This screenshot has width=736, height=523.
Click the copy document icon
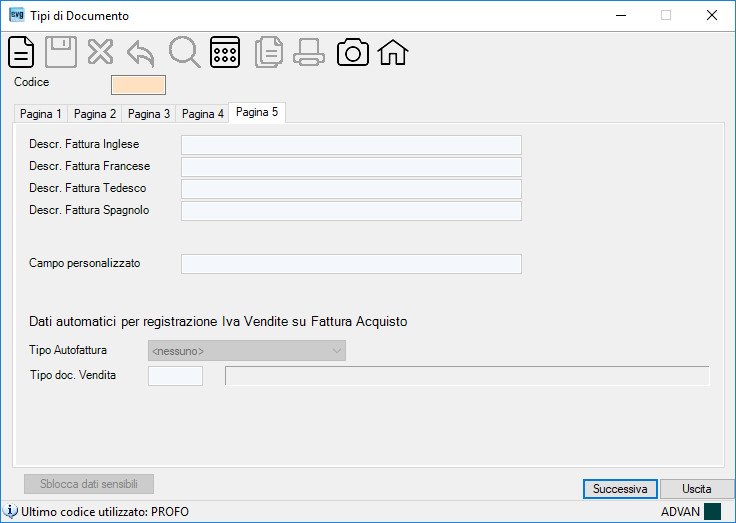point(269,52)
